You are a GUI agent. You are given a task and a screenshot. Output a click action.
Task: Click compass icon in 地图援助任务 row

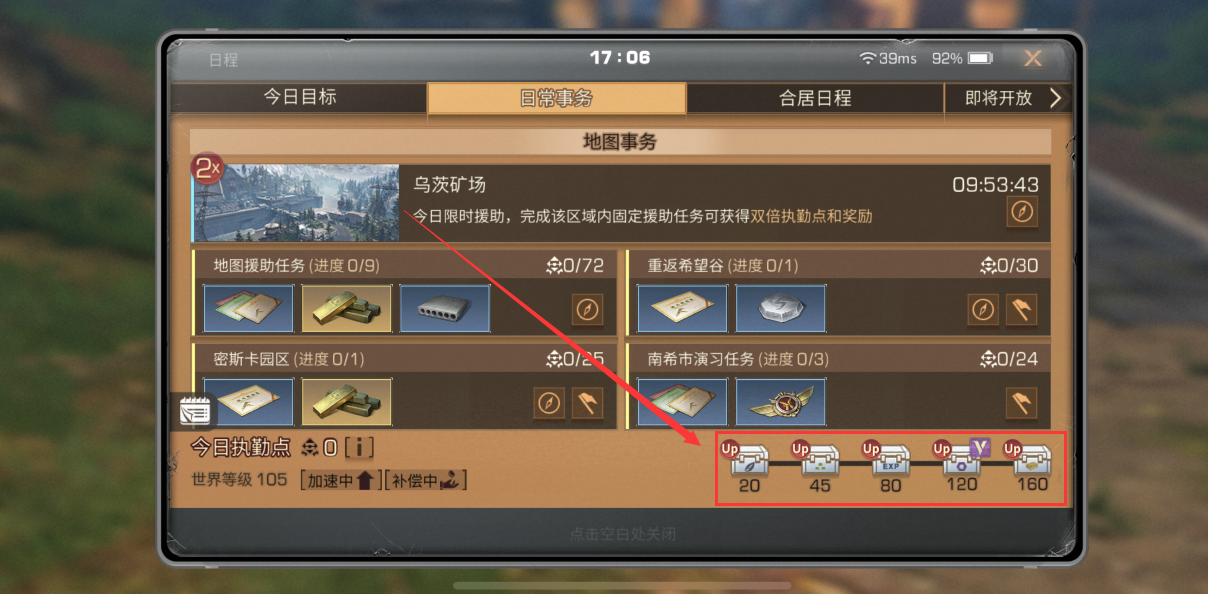(x=588, y=309)
